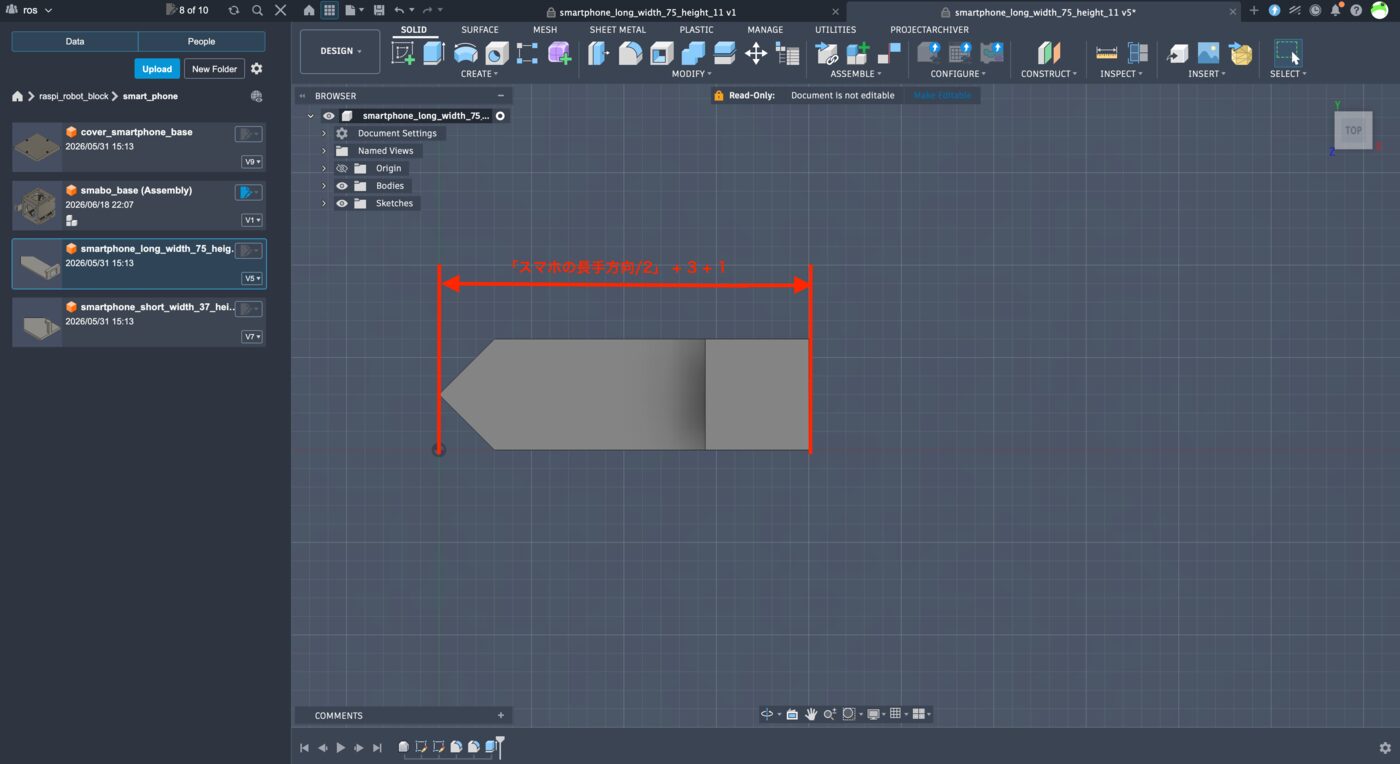Select the Hole tool
1400x764 pixels.
pyautogui.click(x=496, y=53)
